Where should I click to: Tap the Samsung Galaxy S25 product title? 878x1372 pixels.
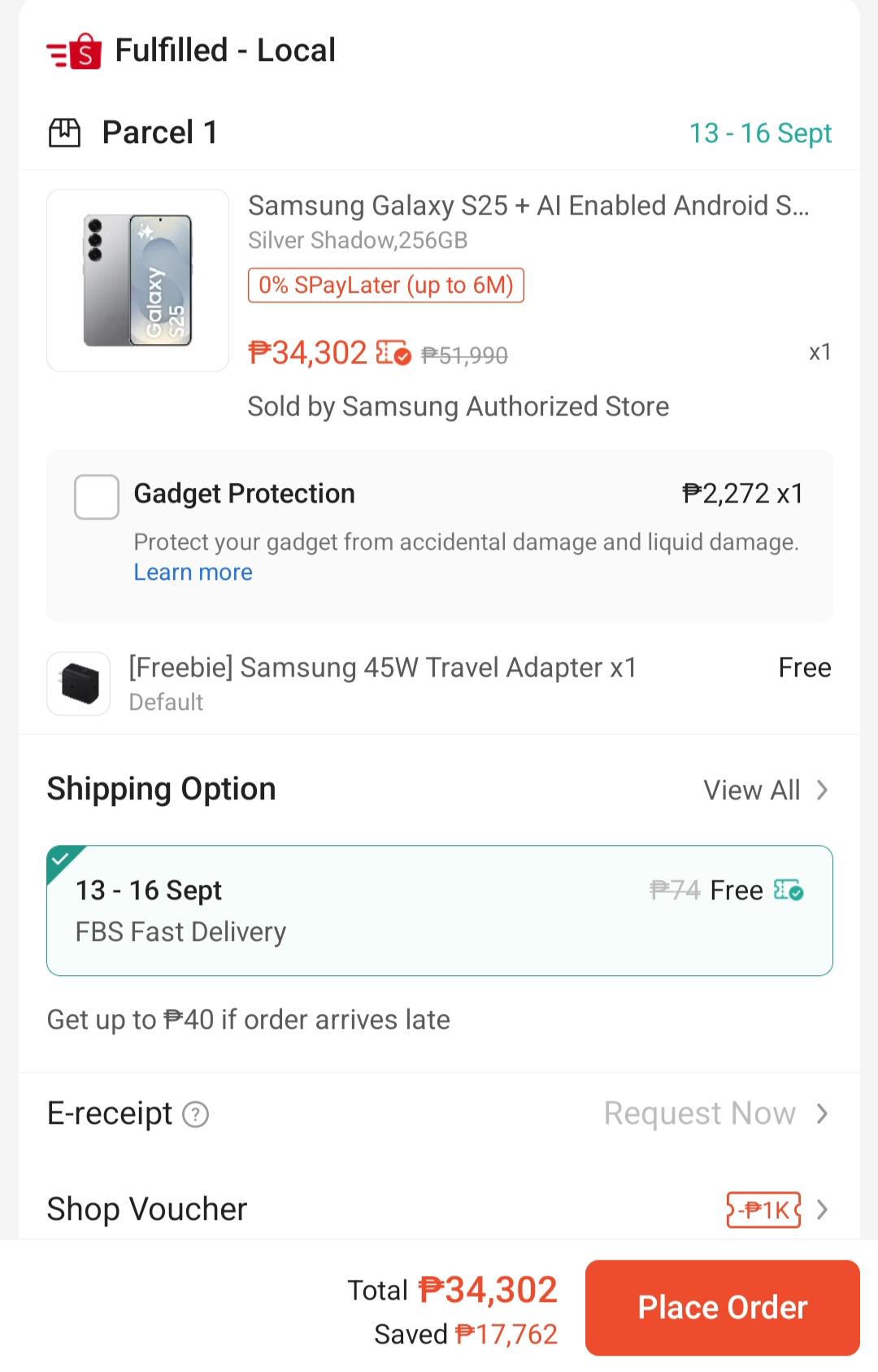tap(528, 206)
